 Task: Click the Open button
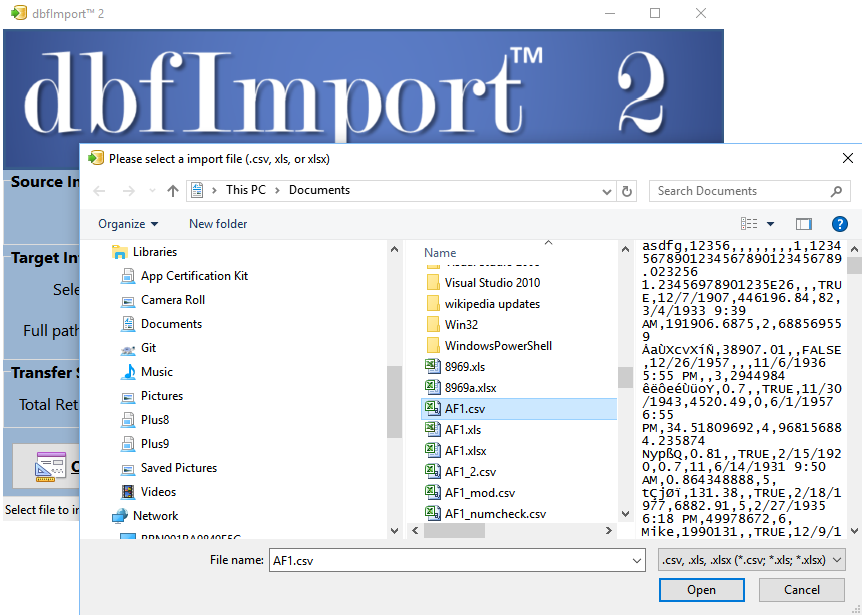pos(701,590)
